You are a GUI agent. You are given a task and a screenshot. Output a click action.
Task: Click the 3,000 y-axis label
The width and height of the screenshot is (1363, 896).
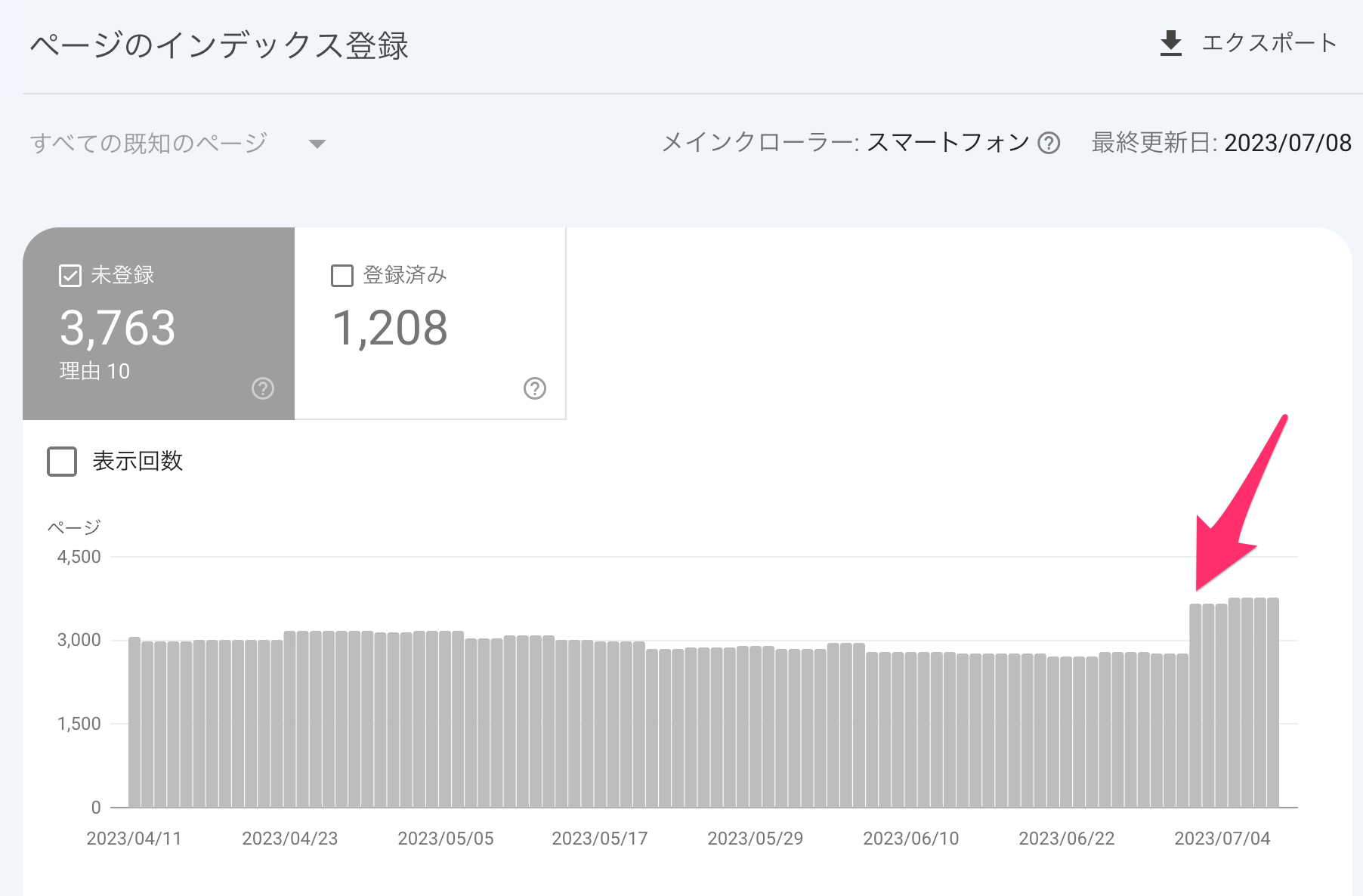pos(79,641)
